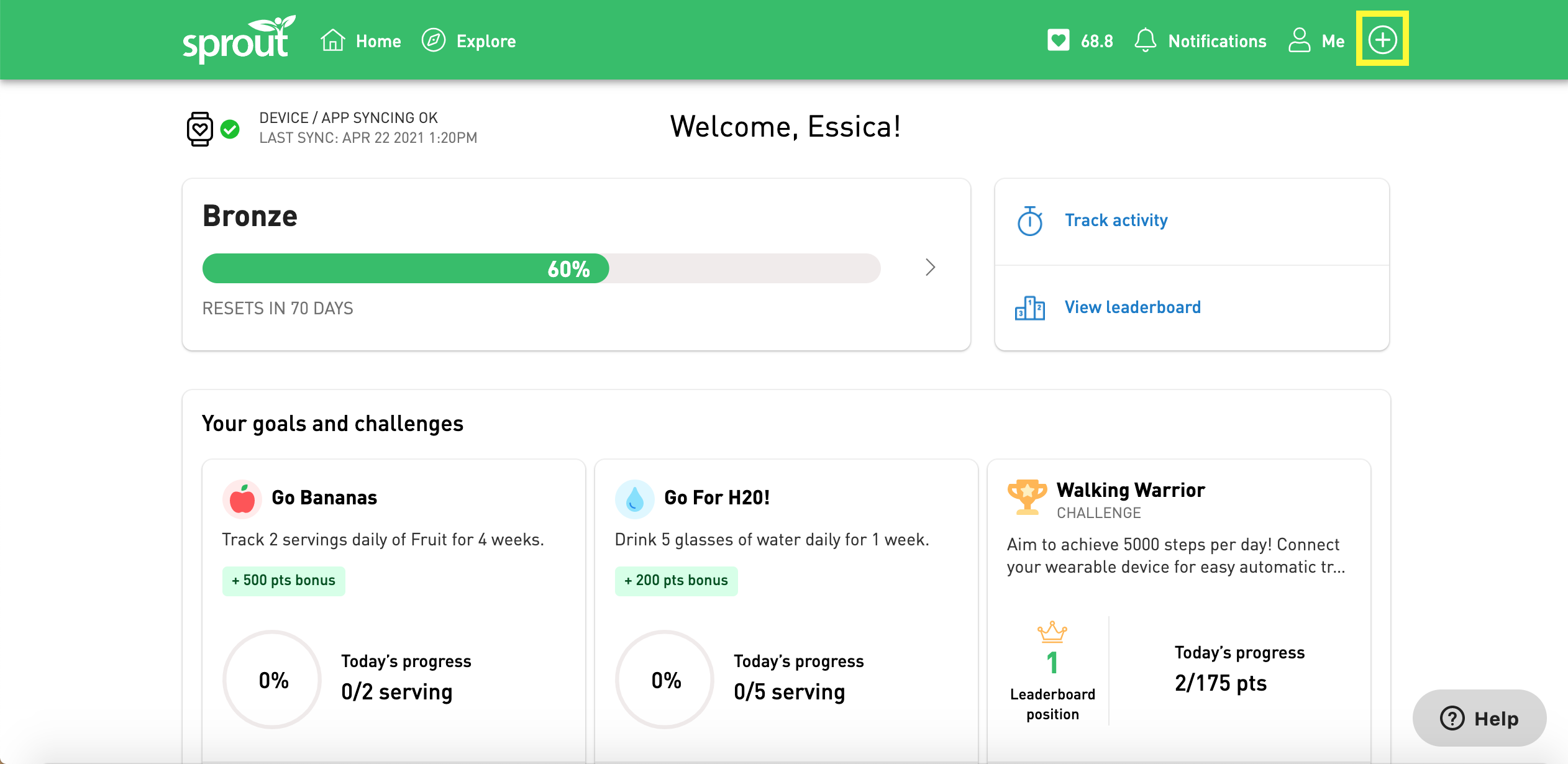This screenshot has height=764, width=1568.
Task: Click the 60% Bronze progress bar
Action: 541,268
